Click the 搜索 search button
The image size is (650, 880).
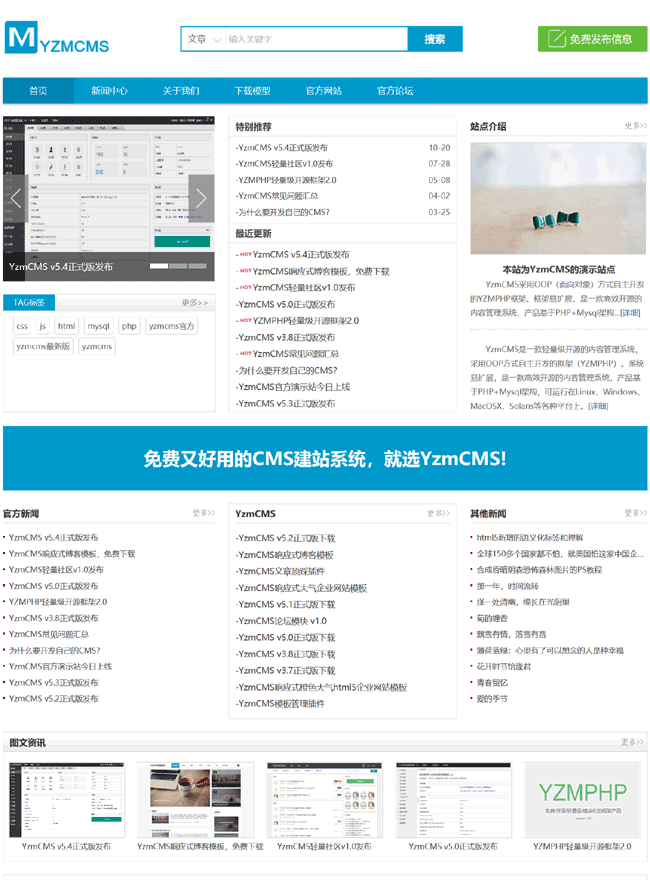[435, 39]
